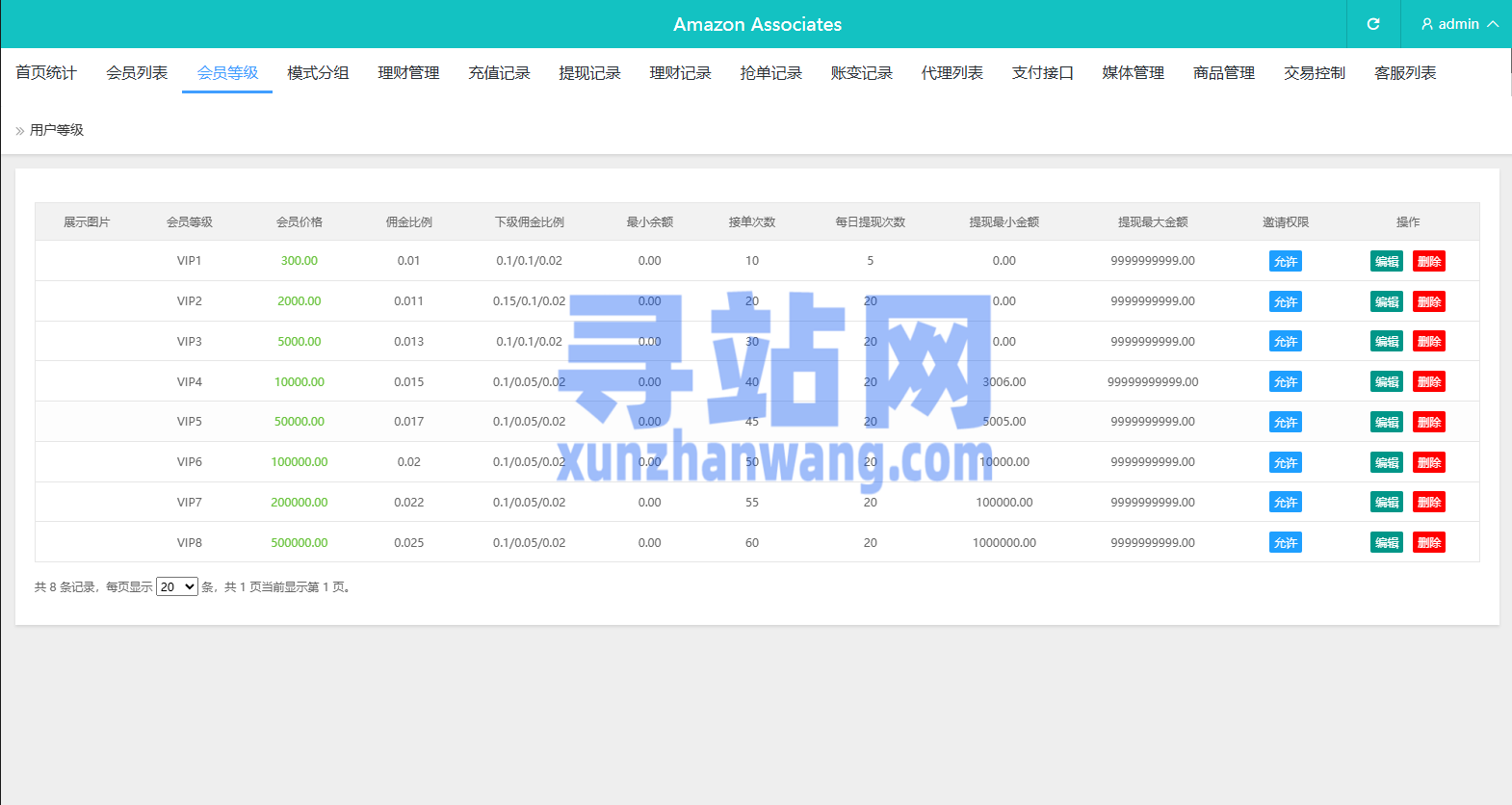Edit the VIP7 member level
The image size is (1512, 805).
(x=1387, y=502)
